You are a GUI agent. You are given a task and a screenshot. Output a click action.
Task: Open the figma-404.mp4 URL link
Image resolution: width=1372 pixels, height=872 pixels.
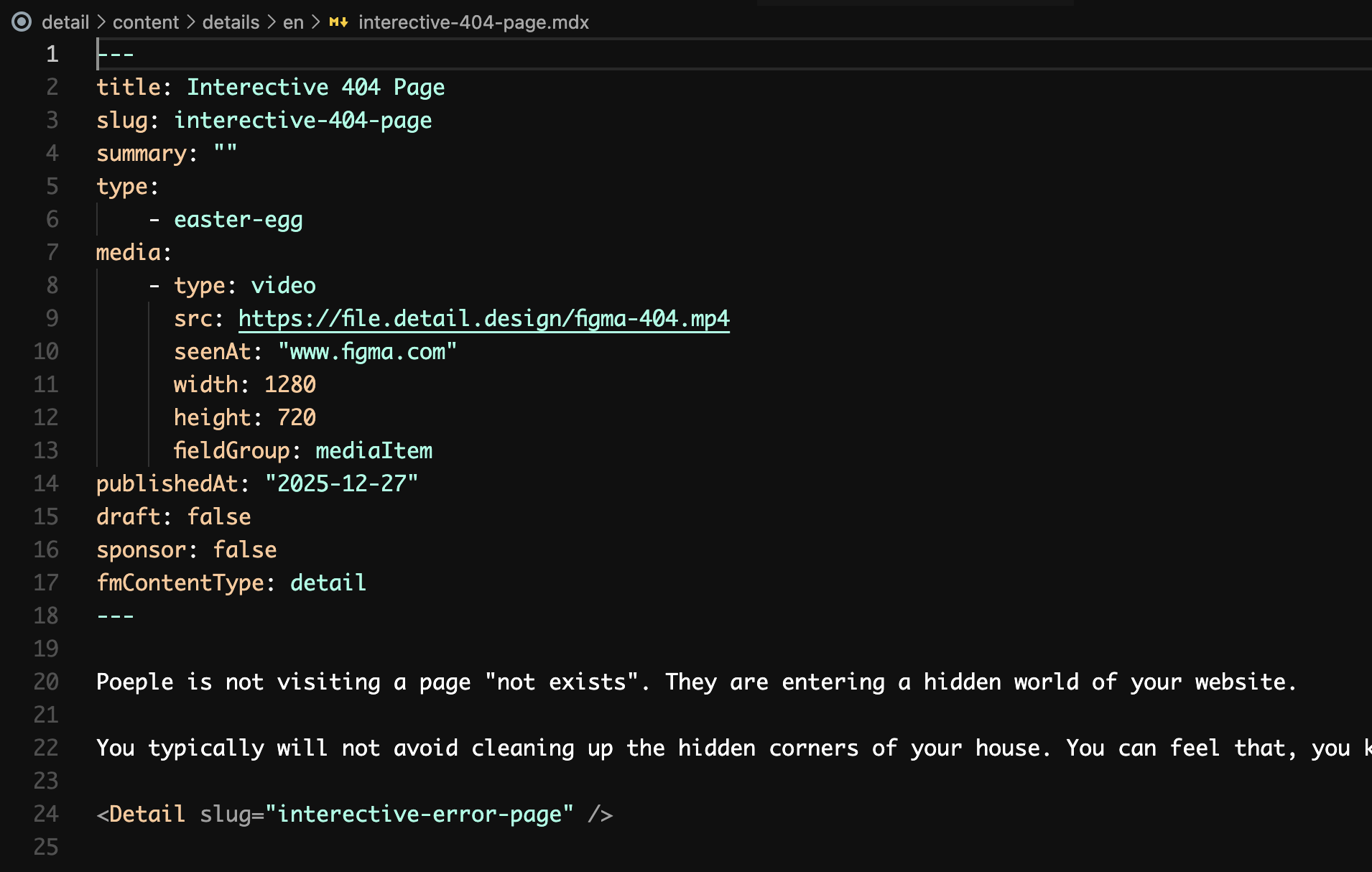pyautogui.click(x=483, y=318)
